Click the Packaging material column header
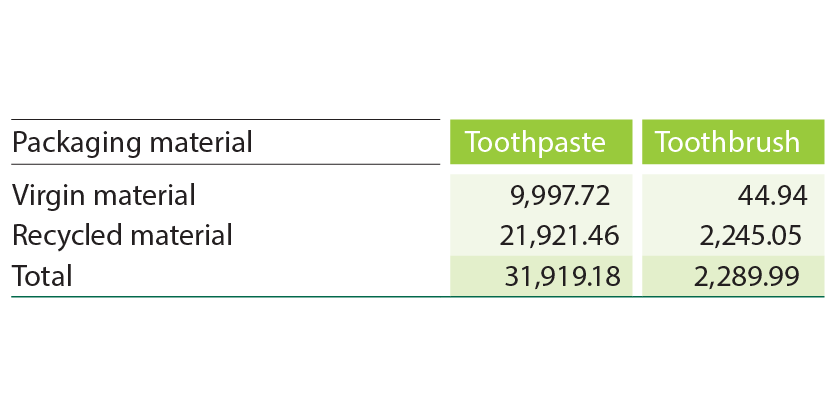 (131, 142)
